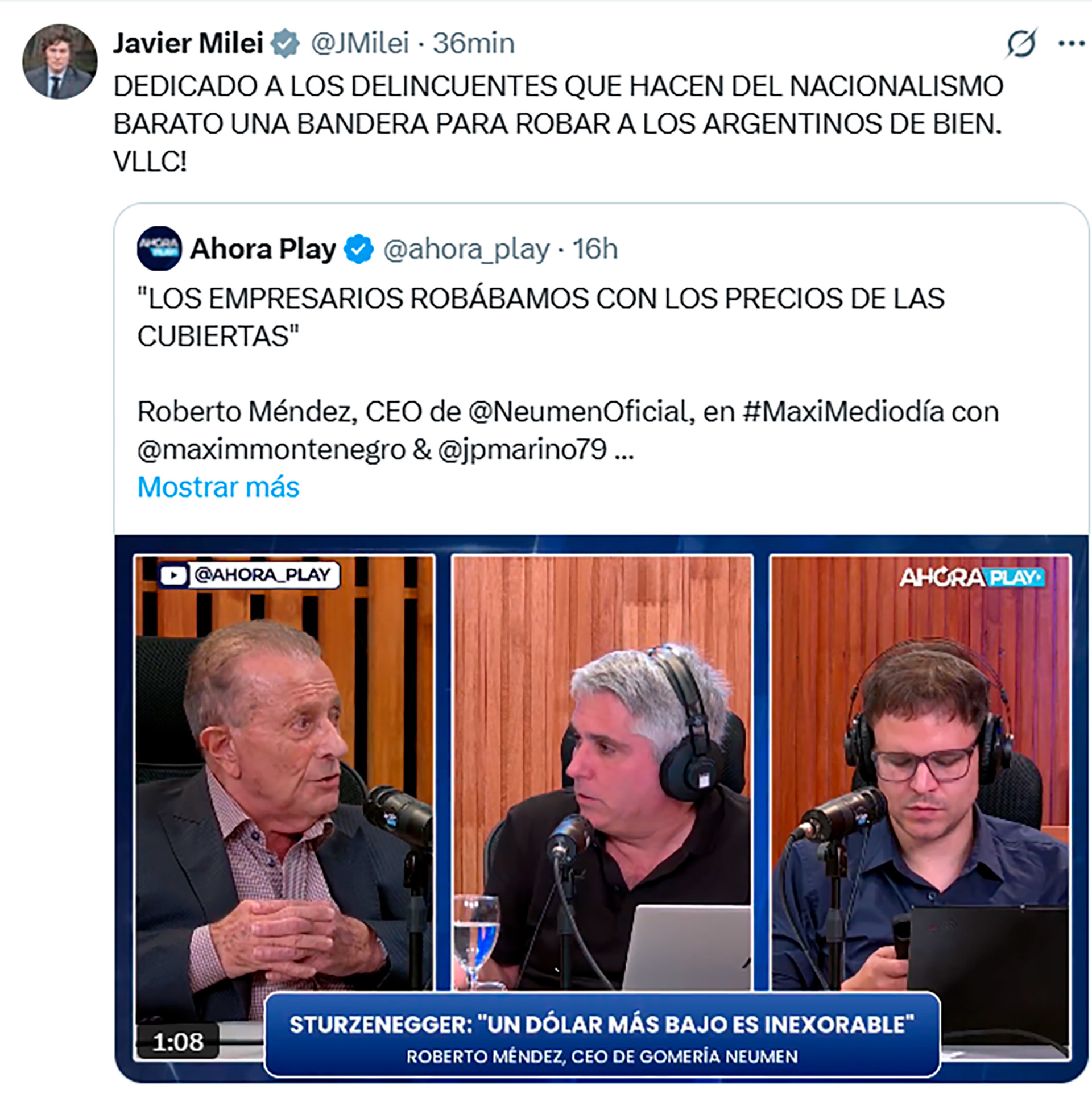This screenshot has height=1102, width=1092.
Task: Open the @jpmarino79 mention
Action: click(x=522, y=450)
